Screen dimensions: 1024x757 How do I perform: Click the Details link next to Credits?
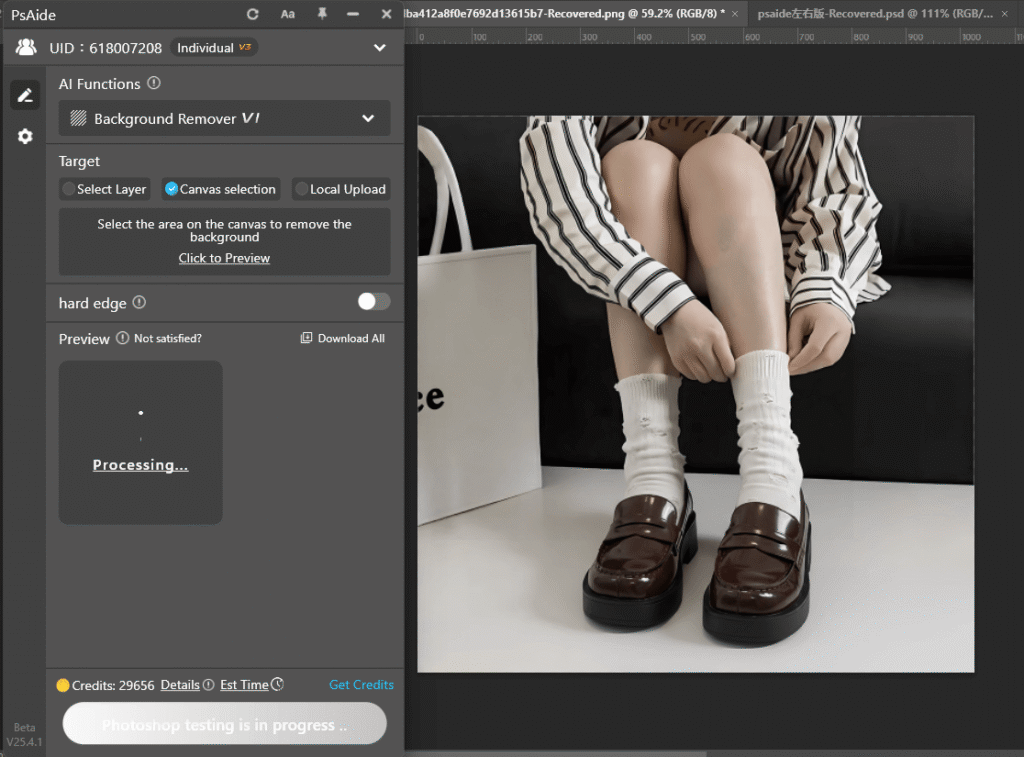178,685
